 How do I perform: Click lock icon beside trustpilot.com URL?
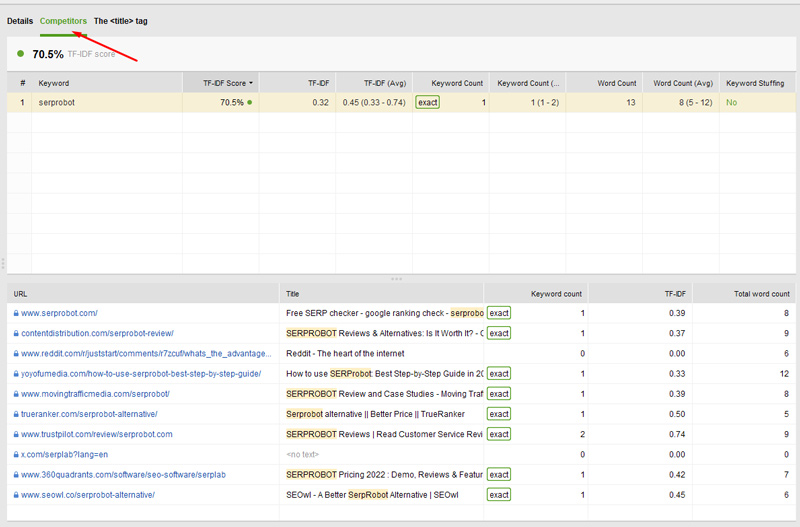click(x=16, y=434)
